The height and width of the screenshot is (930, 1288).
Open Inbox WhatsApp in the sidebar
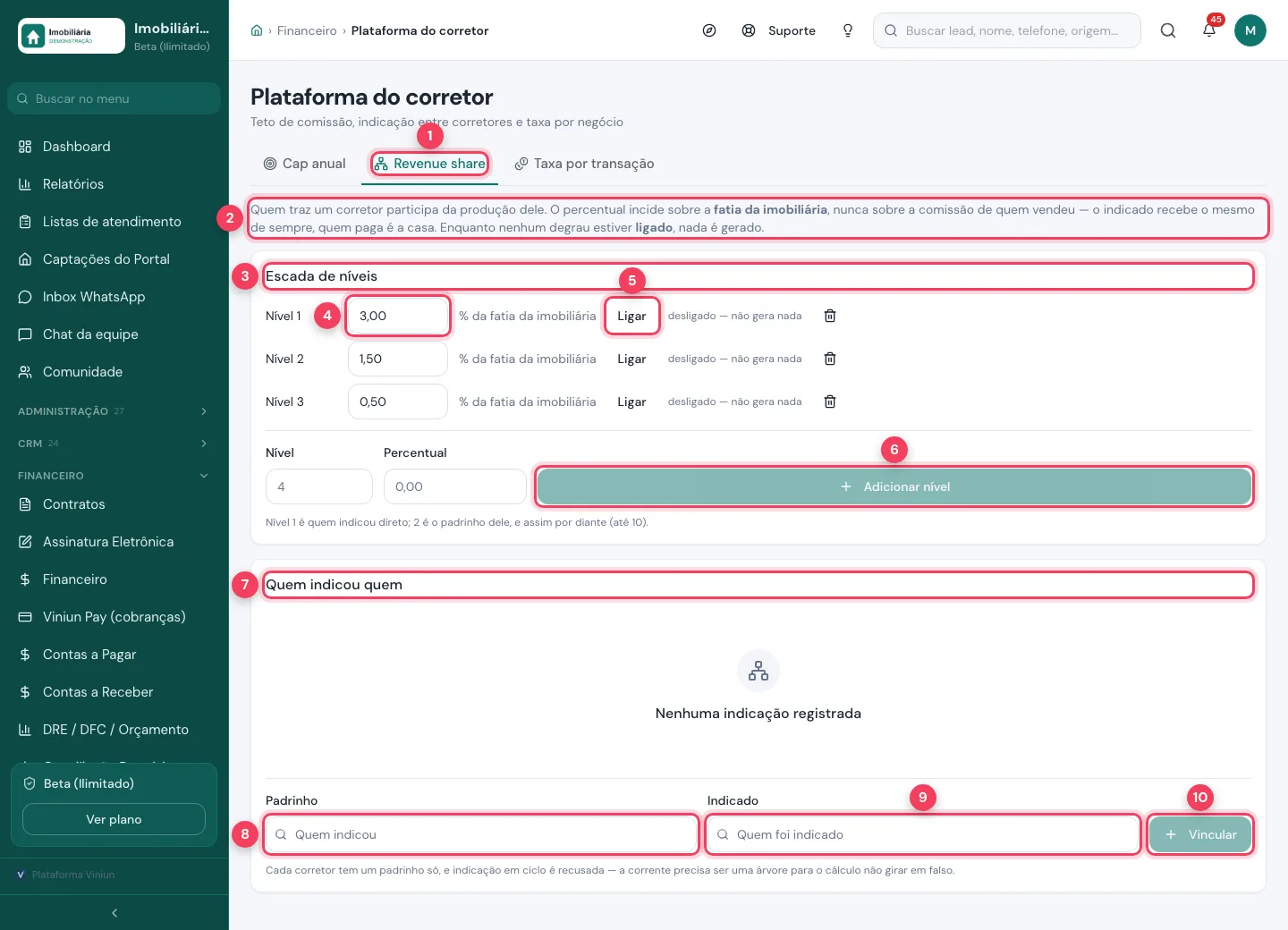[114, 297]
